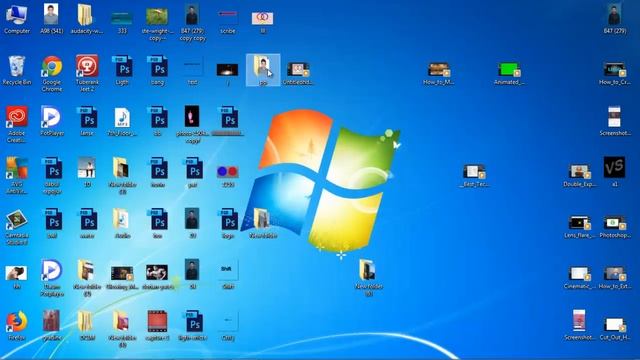Open the Camtasia Studio shortcut
Image resolution: width=640 pixels, height=360 pixels.
[17, 227]
